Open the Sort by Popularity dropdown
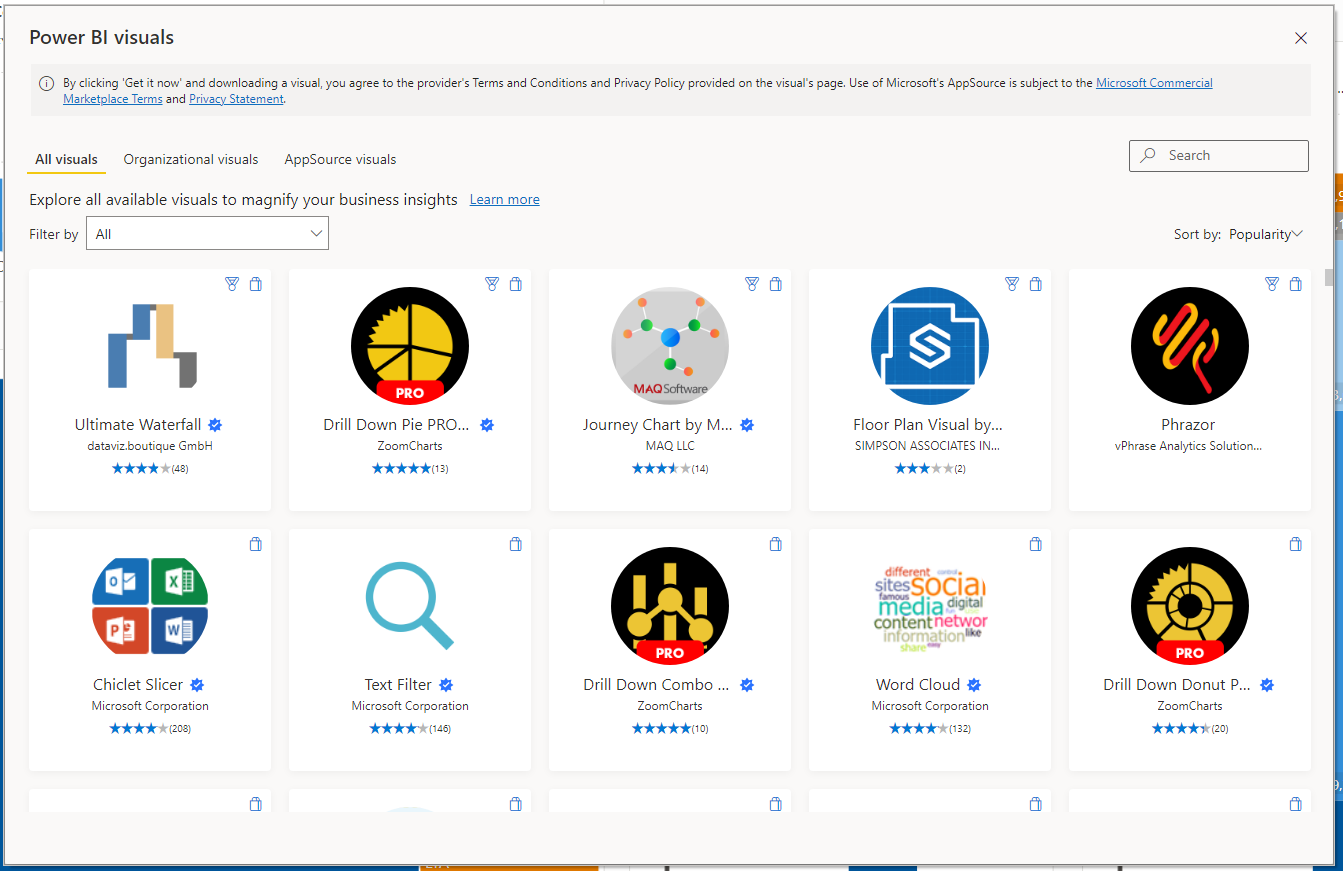The width and height of the screenshot is (1343, 871). 1266,234
